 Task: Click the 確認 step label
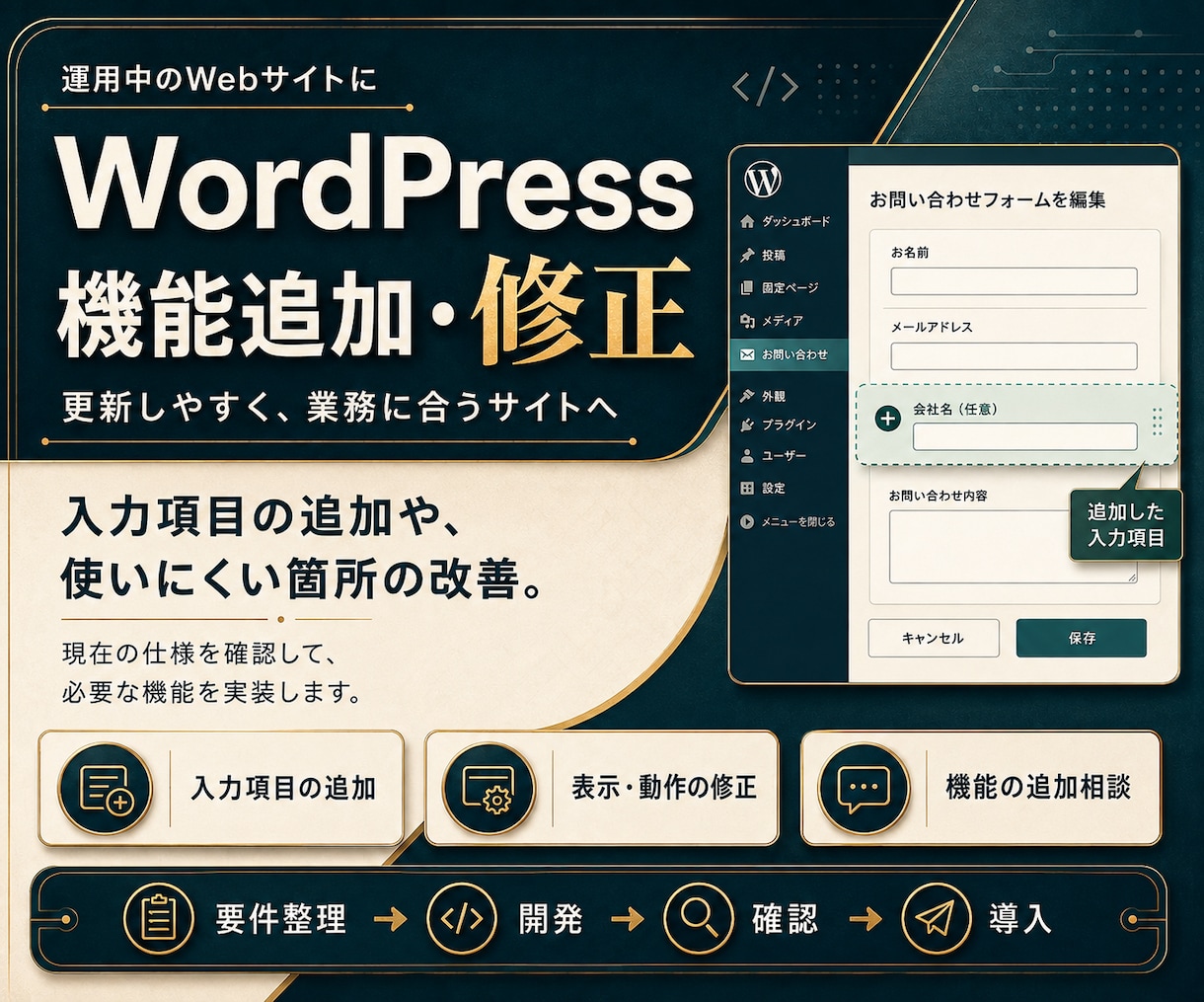click(786, 920)
